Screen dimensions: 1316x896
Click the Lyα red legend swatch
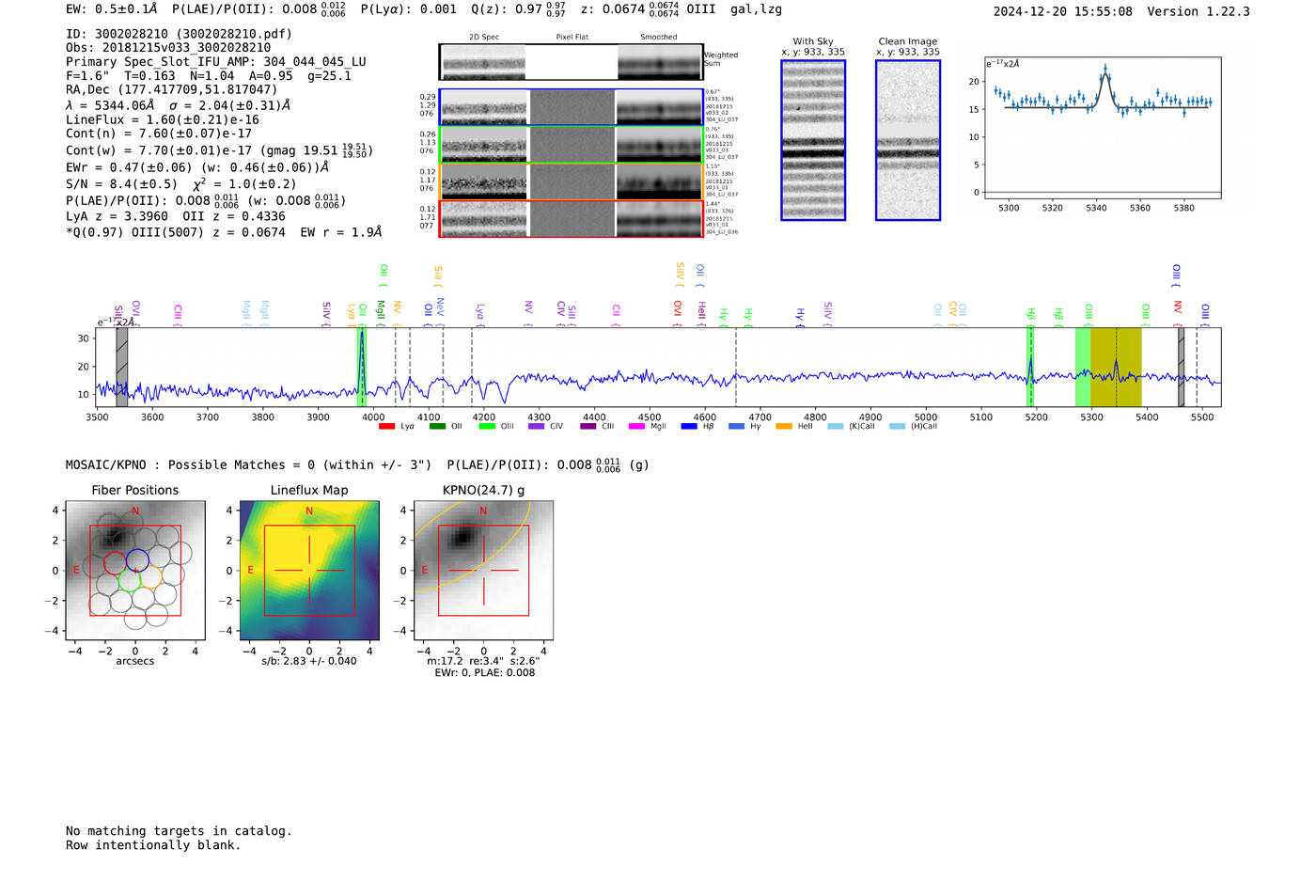pyautogui.click(x=386, y=427)
